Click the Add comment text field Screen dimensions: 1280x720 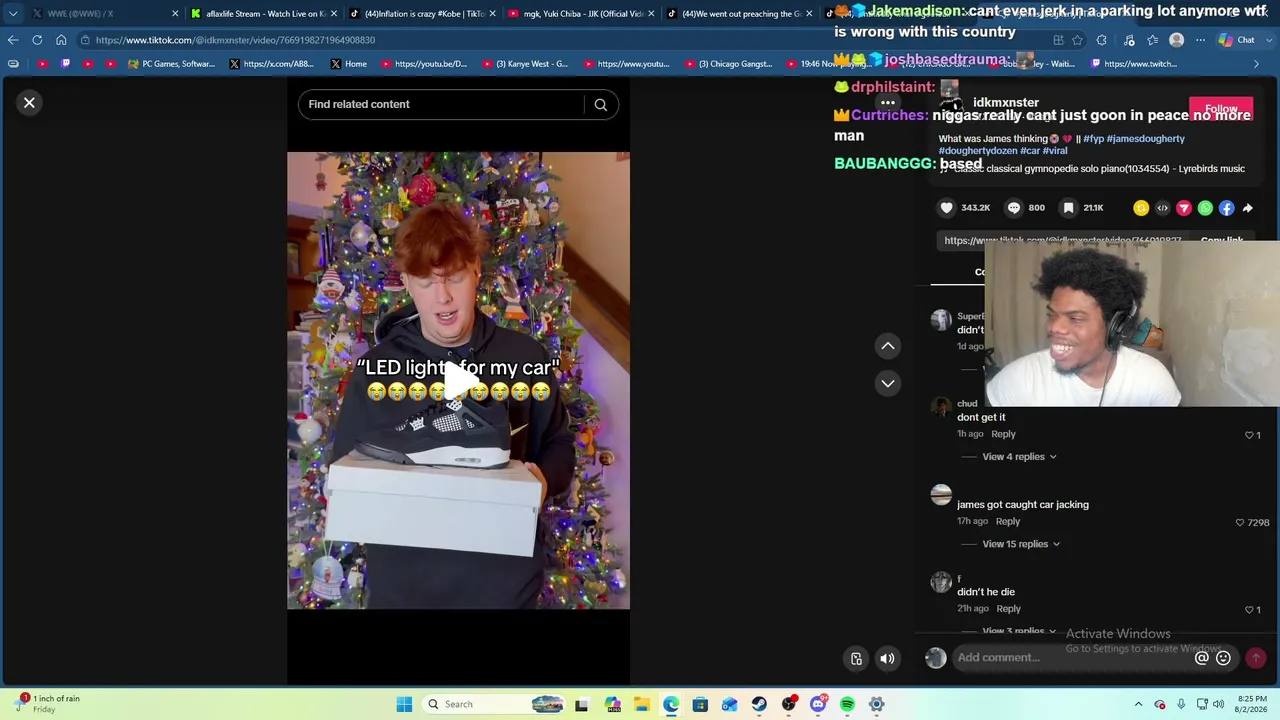click(1072, 658)
